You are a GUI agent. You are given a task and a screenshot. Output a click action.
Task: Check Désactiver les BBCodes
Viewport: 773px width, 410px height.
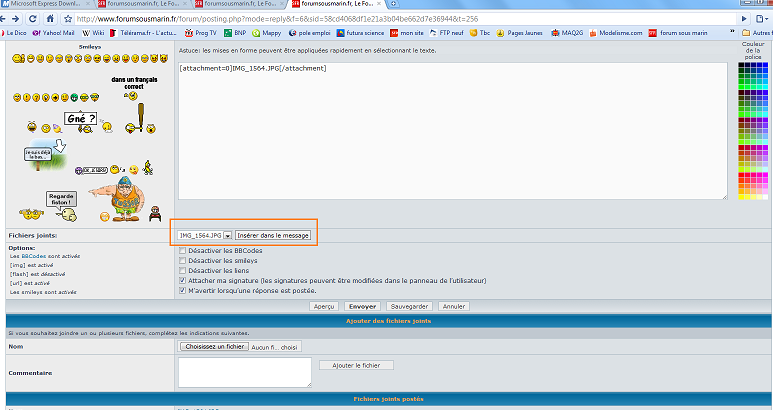click(181, 250)
